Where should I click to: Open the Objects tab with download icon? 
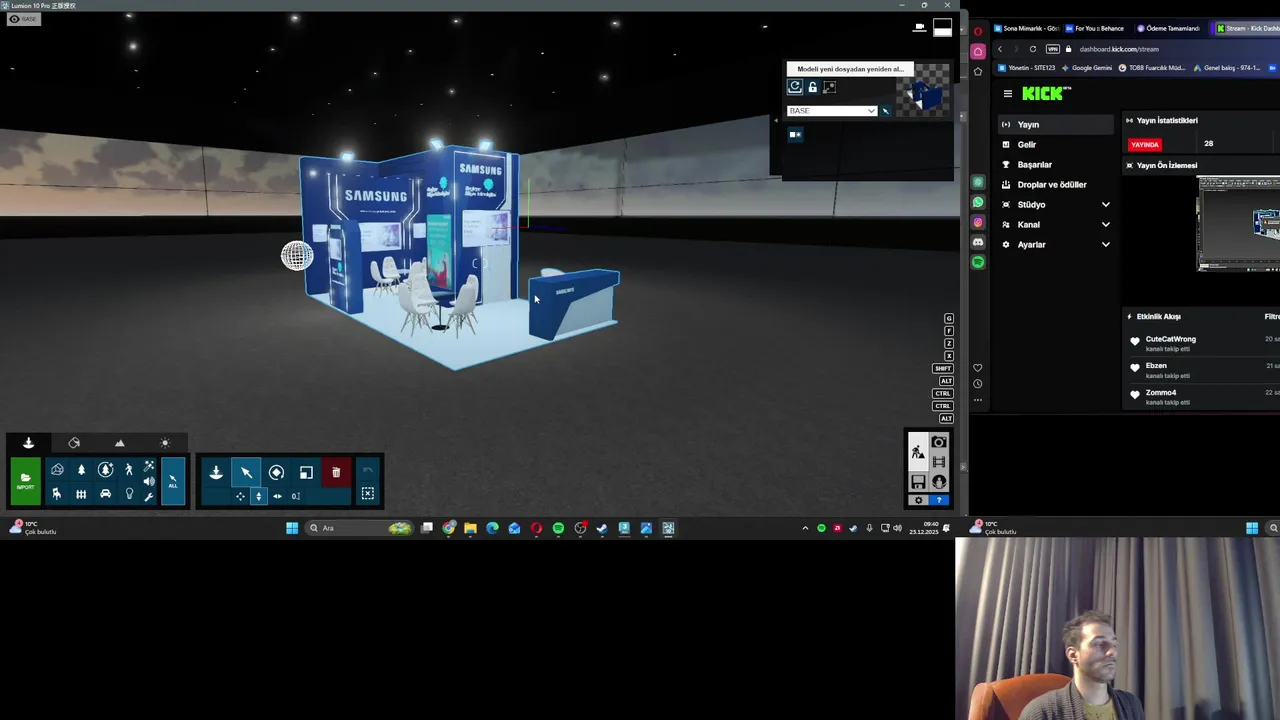(x=28, y=443)
